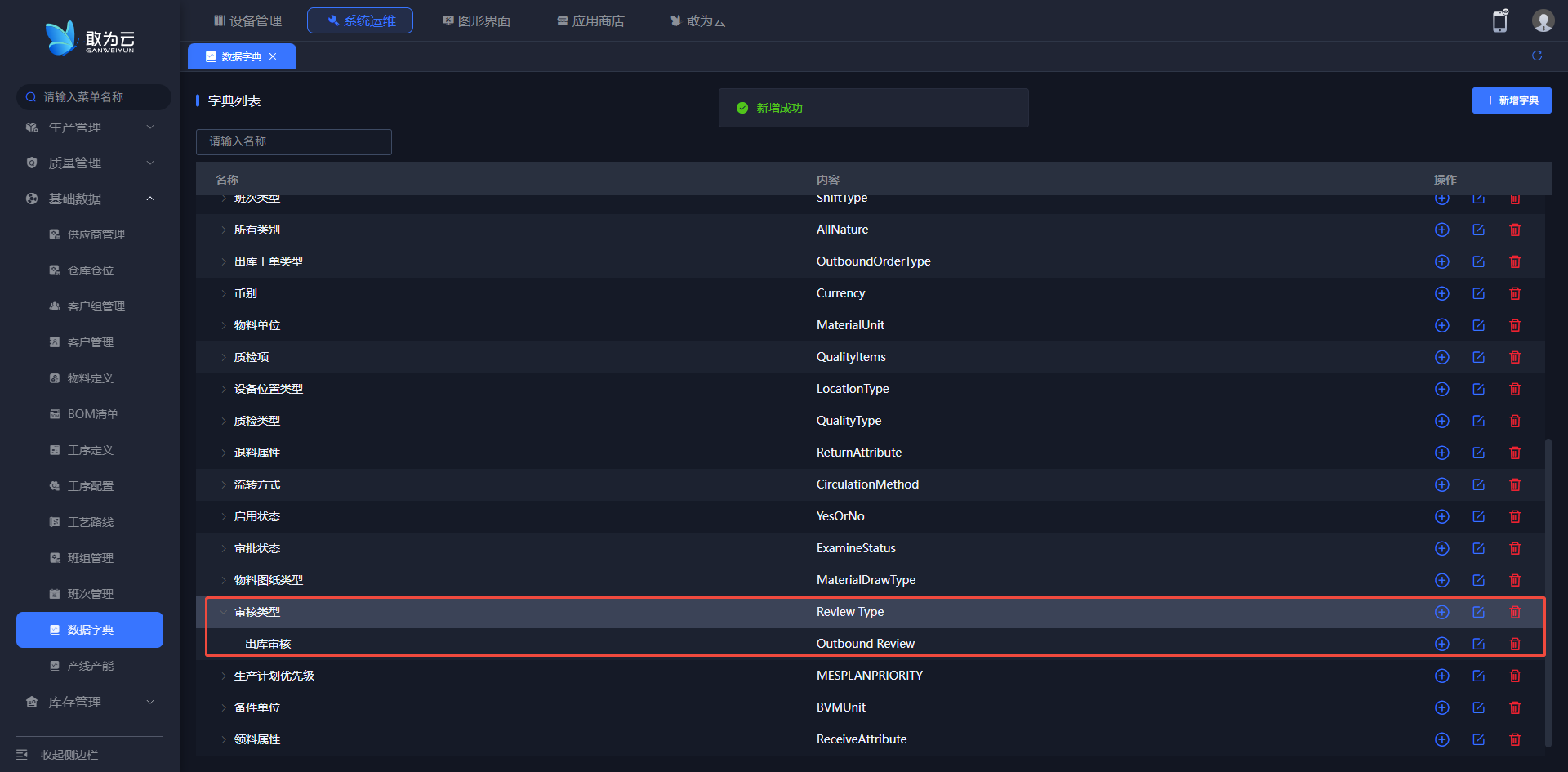Viewport: 1568px width, 772px height.
Task: Collapse the 基础数据 sidebar section
Action: (x=88, y=199)
